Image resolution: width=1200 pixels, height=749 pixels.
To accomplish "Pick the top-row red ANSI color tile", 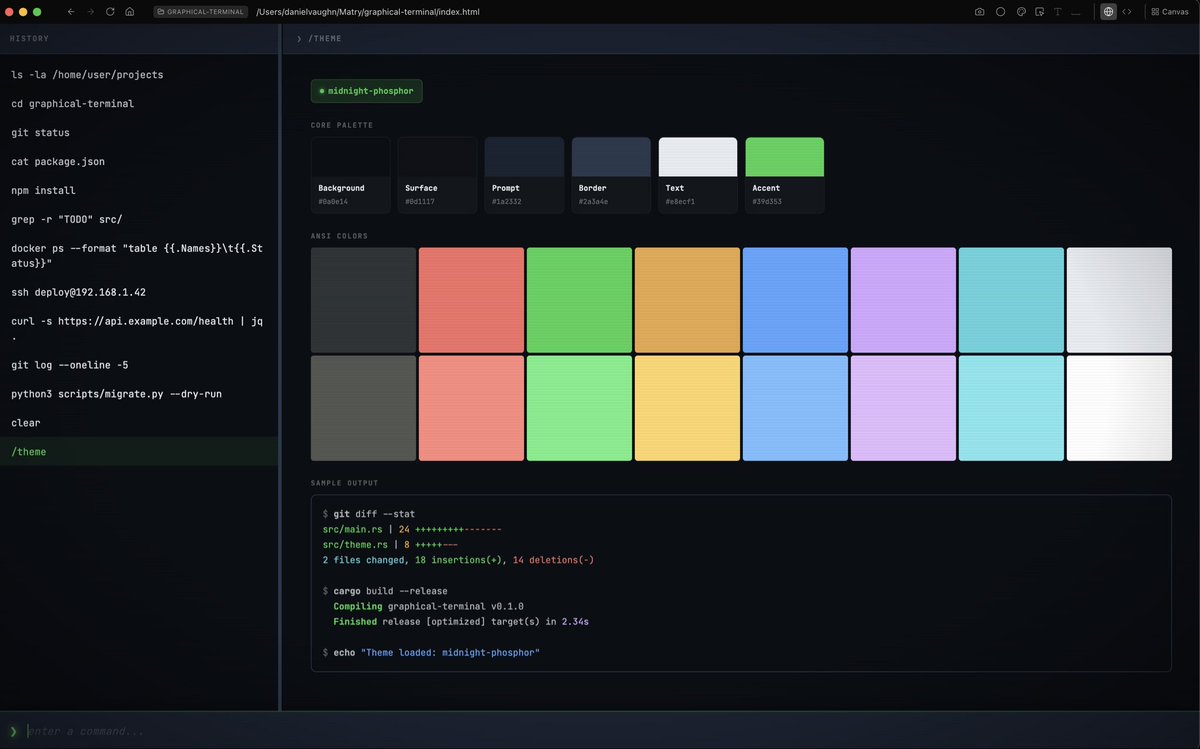I will pyautogui.click(x=471, y=300).
